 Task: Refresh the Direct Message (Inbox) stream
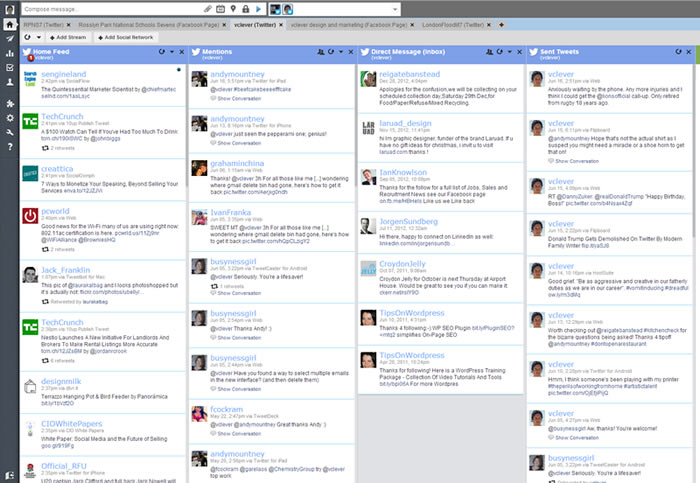click(500, 52)
